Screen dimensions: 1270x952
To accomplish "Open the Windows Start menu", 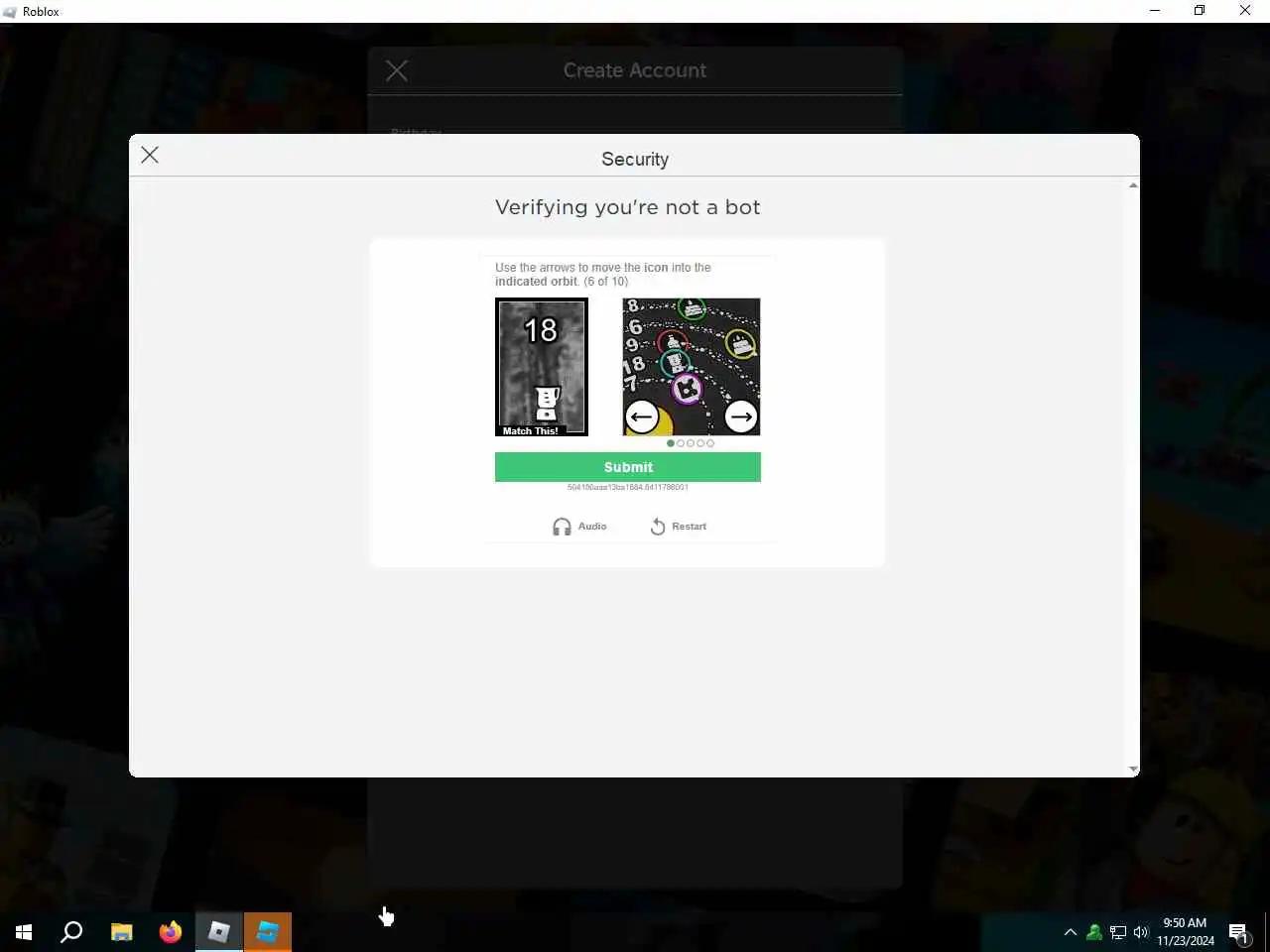I will point(24,932).
